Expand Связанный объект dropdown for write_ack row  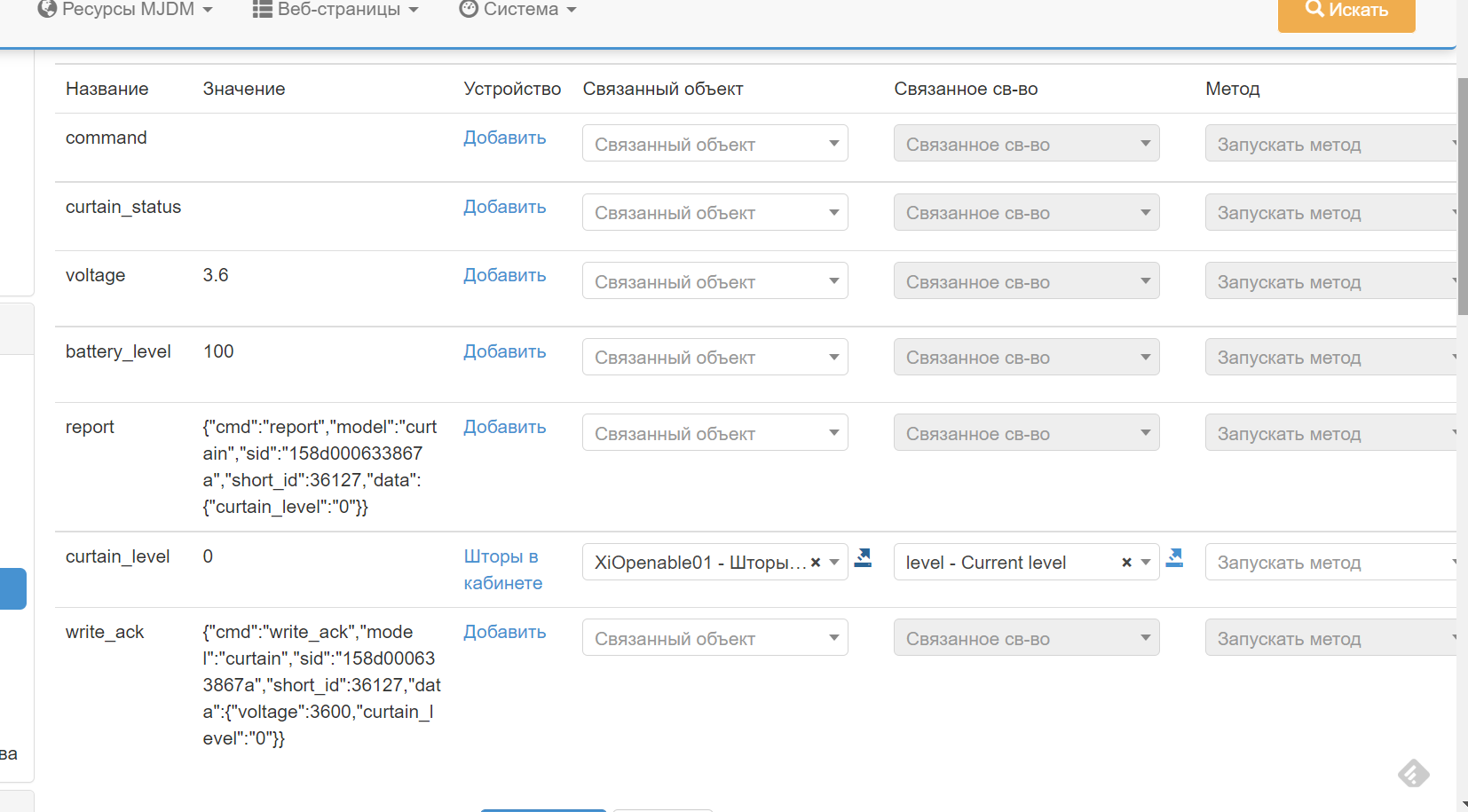[714, 638]
